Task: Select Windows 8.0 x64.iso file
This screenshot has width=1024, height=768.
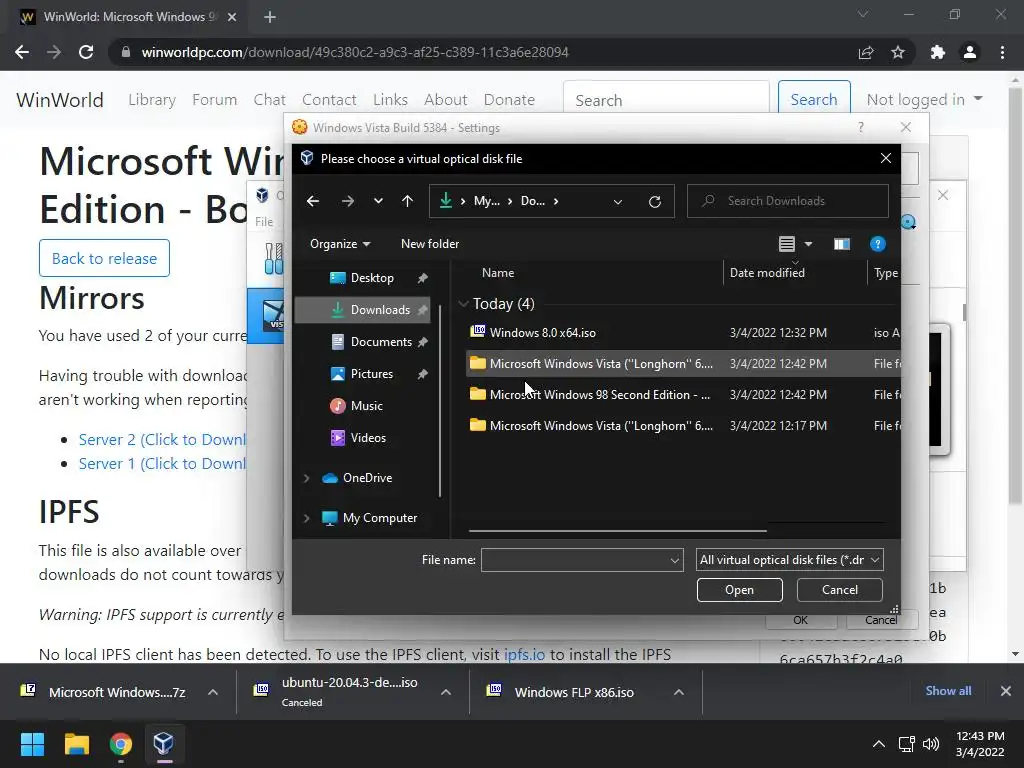Action: (682, 332)
